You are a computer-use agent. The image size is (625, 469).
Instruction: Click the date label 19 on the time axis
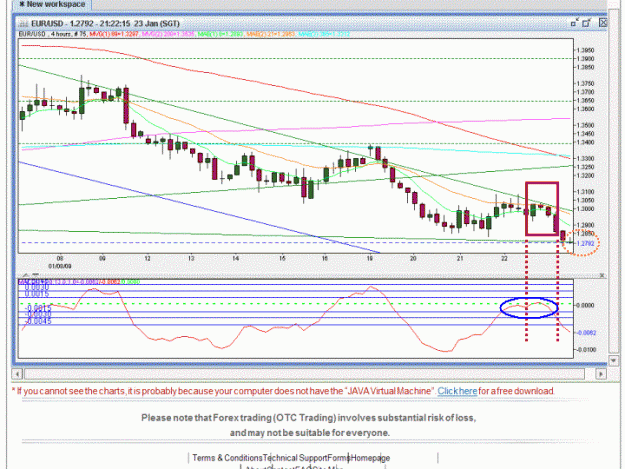(369, 259)
